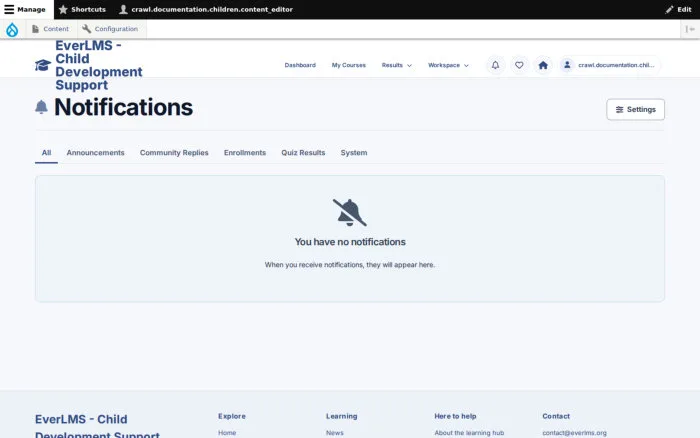The width and height of the screenshot is (700, 438).
Task: Toggle toolbar orientation arrow icon
Action: pyautogui.click(x=690, y=29)
